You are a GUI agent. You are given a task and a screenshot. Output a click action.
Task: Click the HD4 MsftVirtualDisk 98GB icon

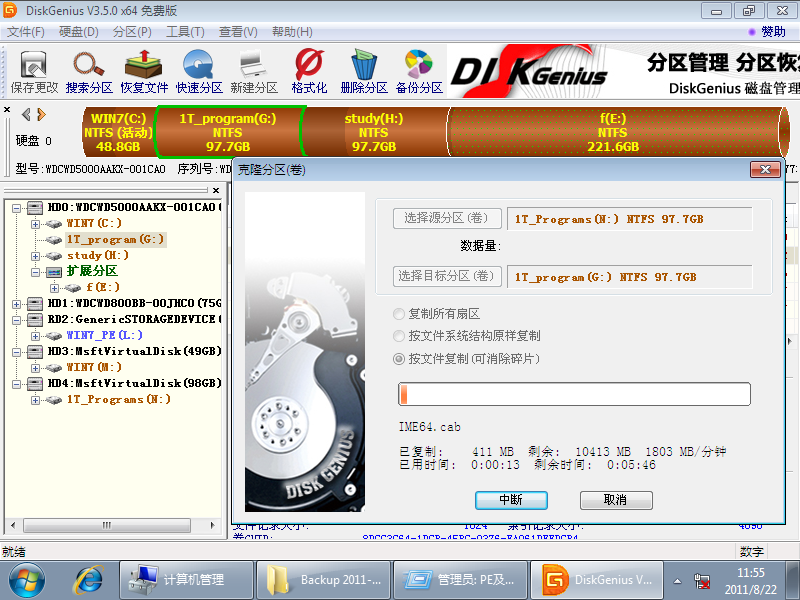pyautogui.click(x=35, y=383)
